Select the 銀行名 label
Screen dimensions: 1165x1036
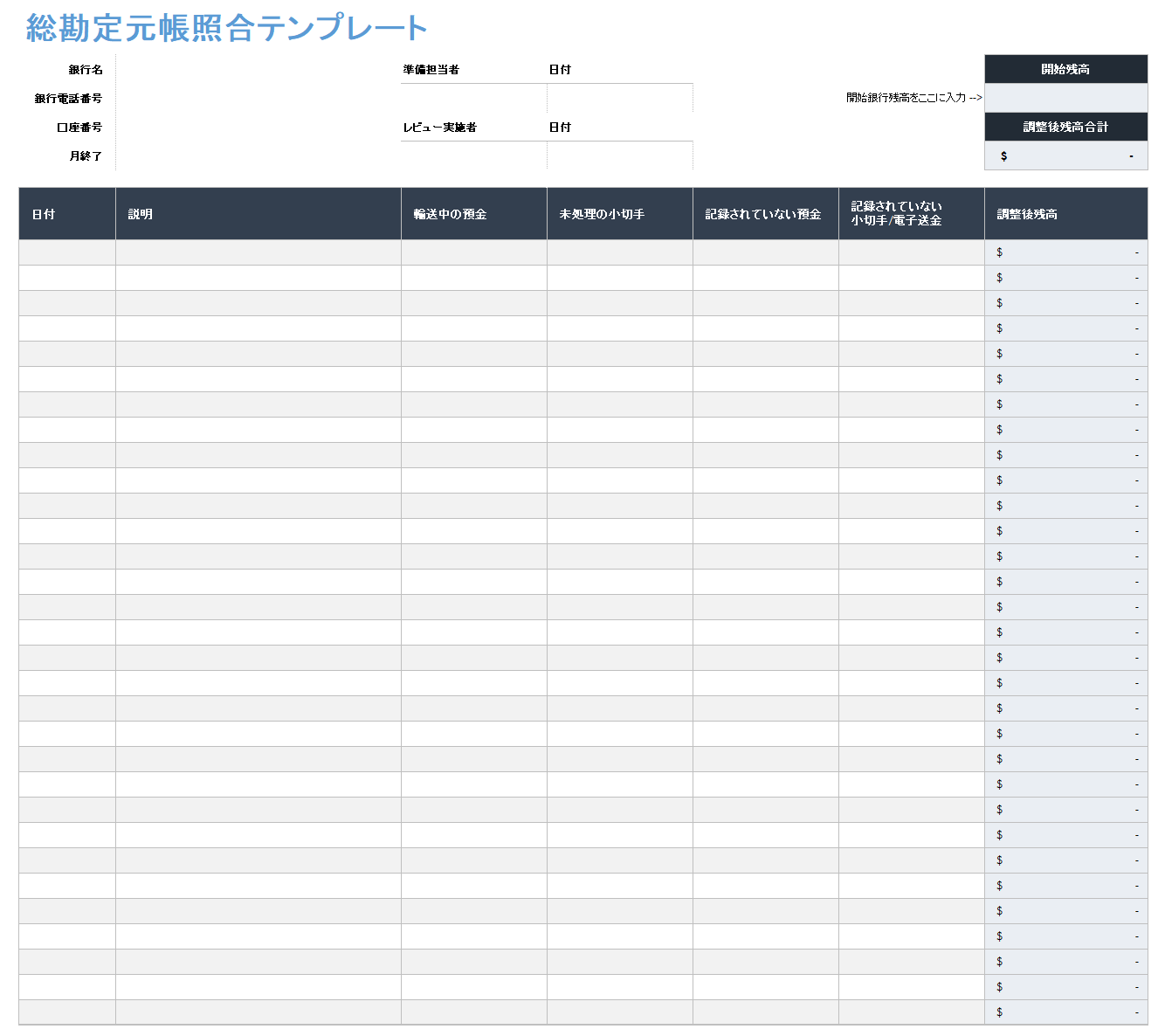(x=86, y=70)
